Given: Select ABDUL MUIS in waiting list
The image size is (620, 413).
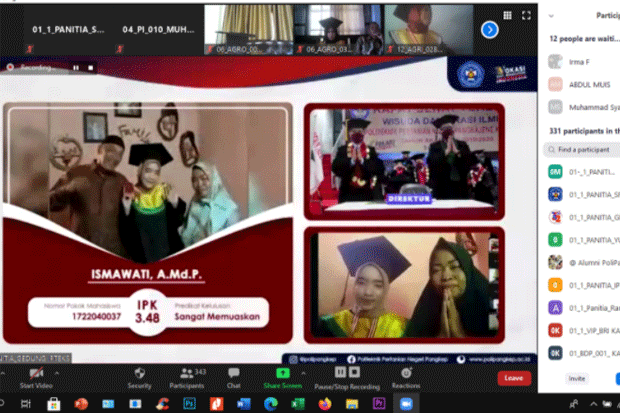Looking at the screenshot, I should [x=584, y=84].
